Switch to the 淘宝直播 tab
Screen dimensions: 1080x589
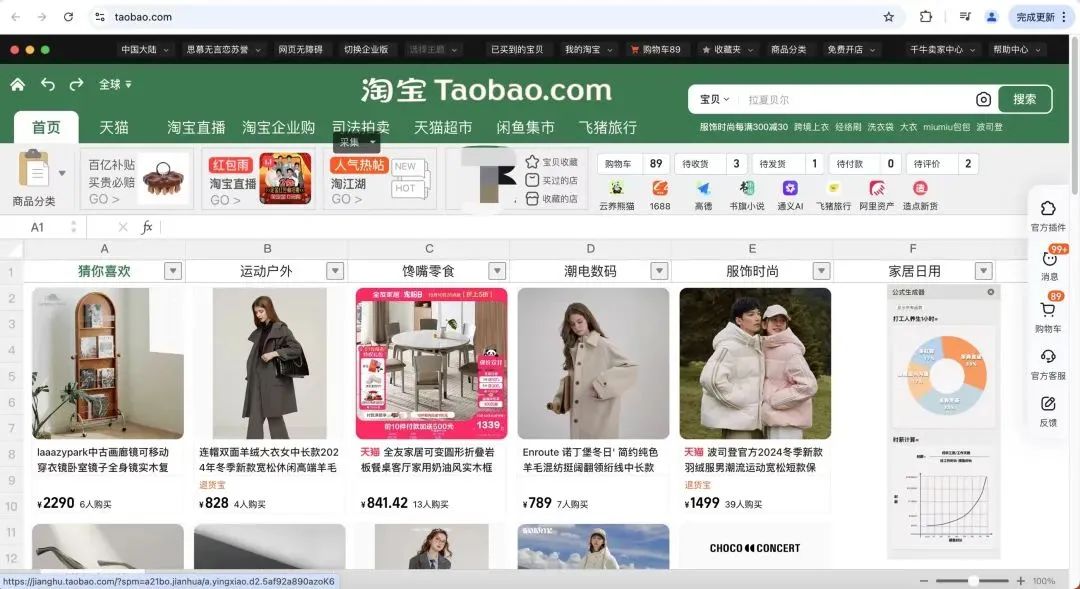(196, 127)
